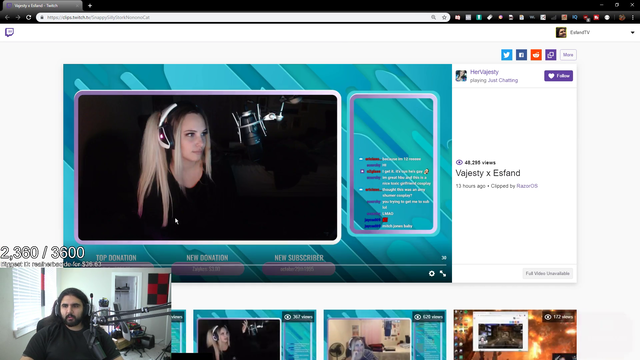The image size is (640, 360).
Task: Open the related clip with 620 views
Action: [x=385, y=335]
